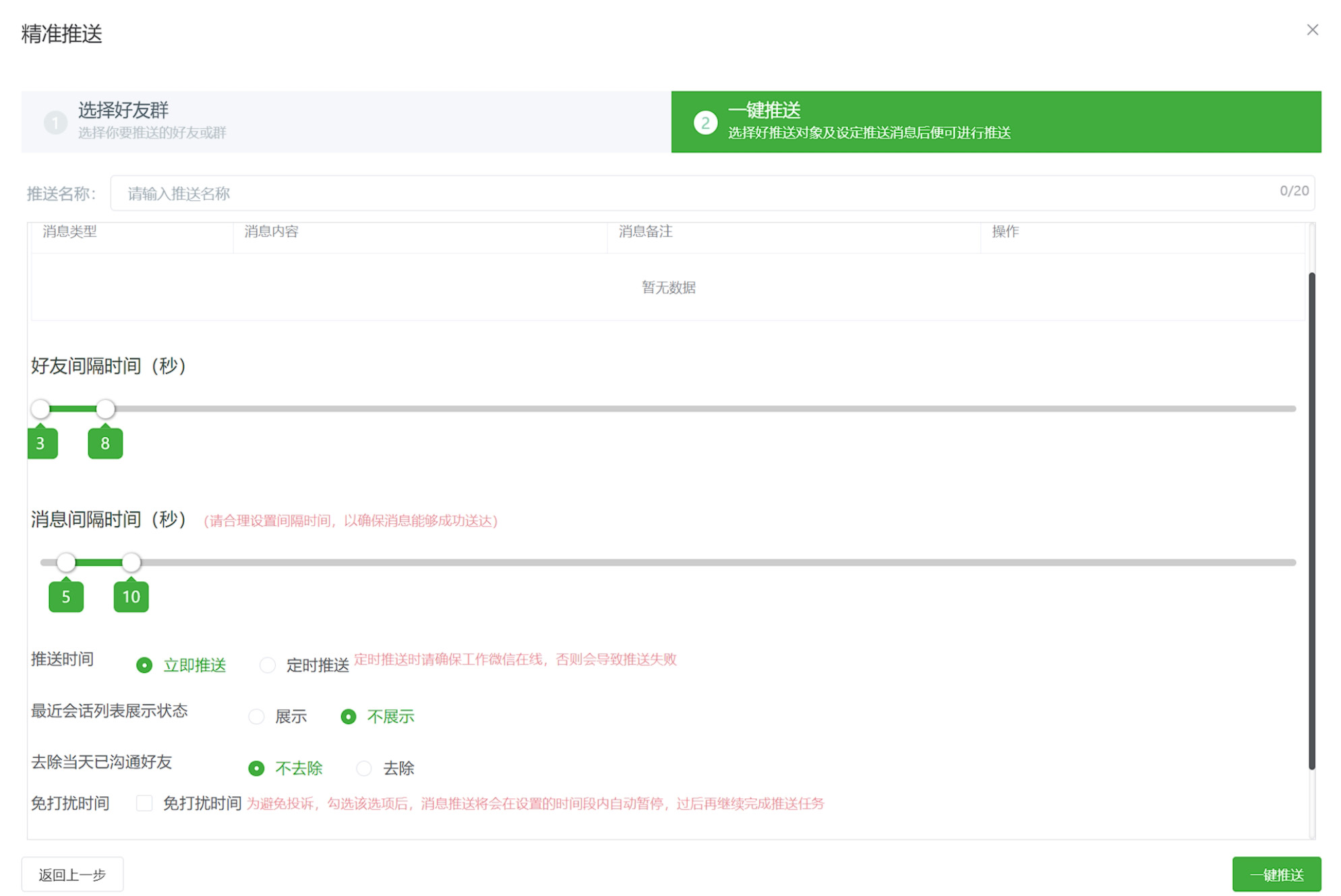Viewport: 1341px width, 896px height.
Task: Click the step 1 circle icon
Action: point(55,123)
